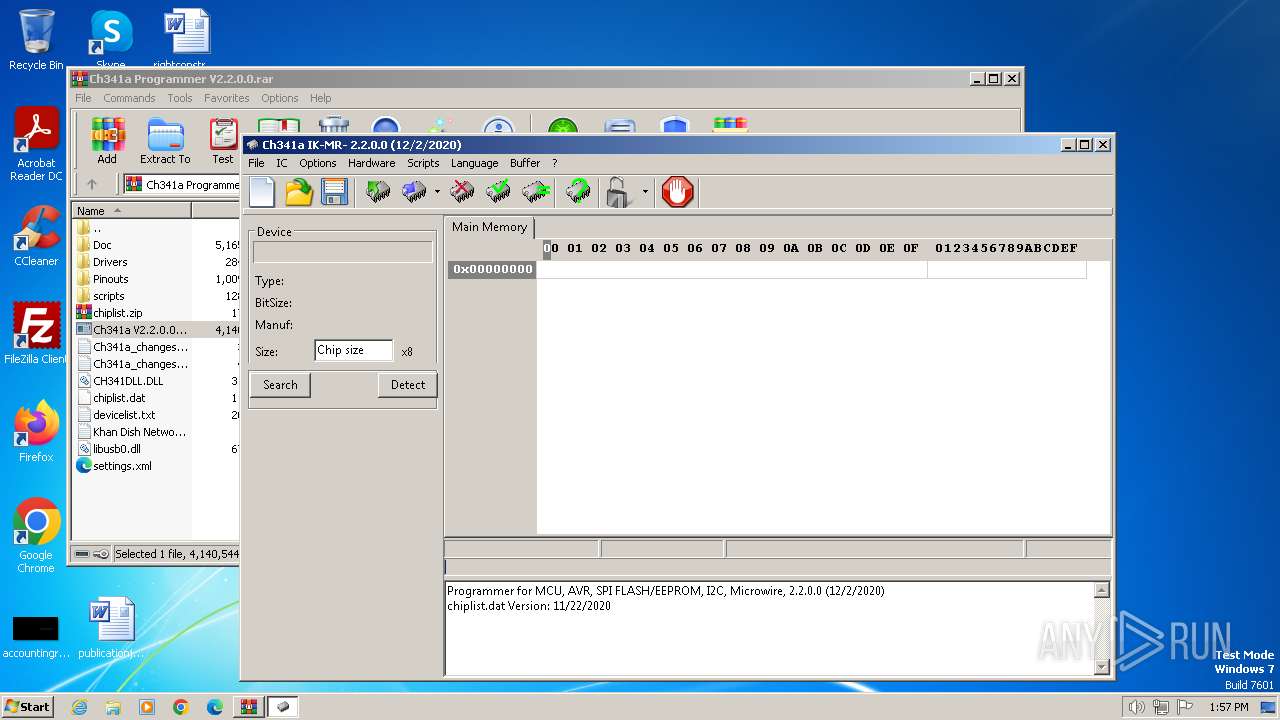Click WinRAR's Extract To icon
Screen dimensions: 1280x720
(x=165, y=141)
